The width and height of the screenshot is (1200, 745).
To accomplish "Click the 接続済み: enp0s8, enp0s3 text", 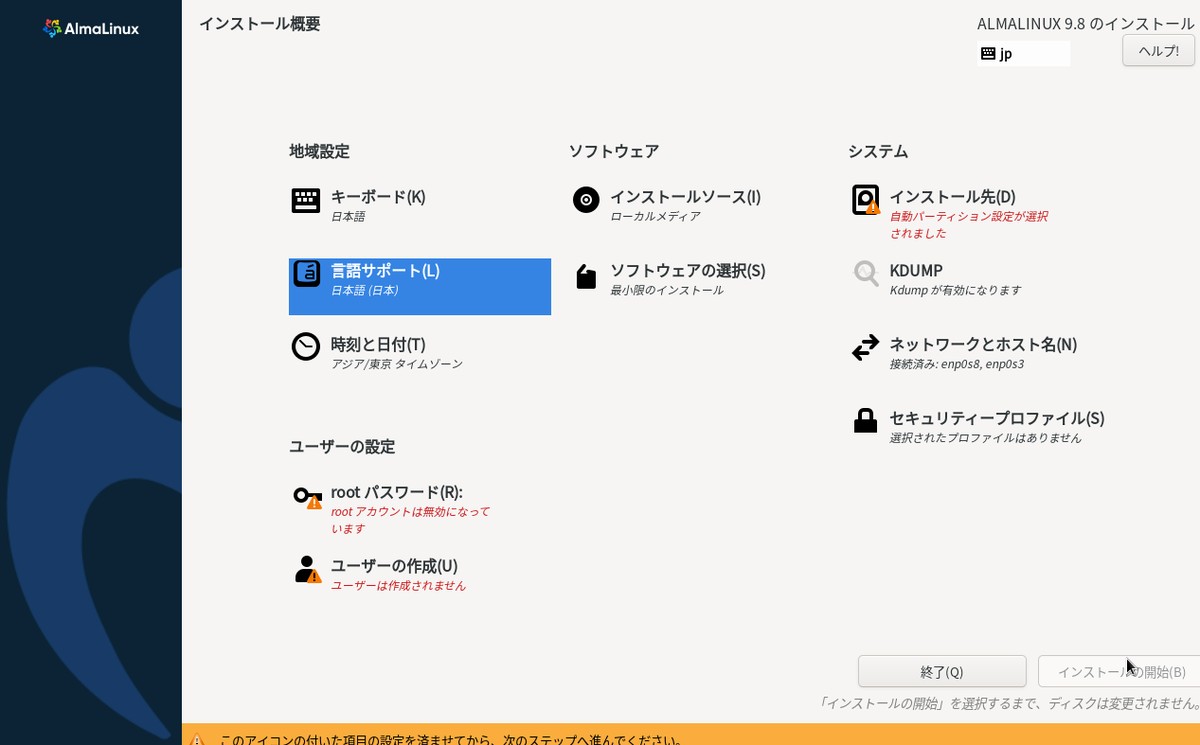I will tap(956, 364).
